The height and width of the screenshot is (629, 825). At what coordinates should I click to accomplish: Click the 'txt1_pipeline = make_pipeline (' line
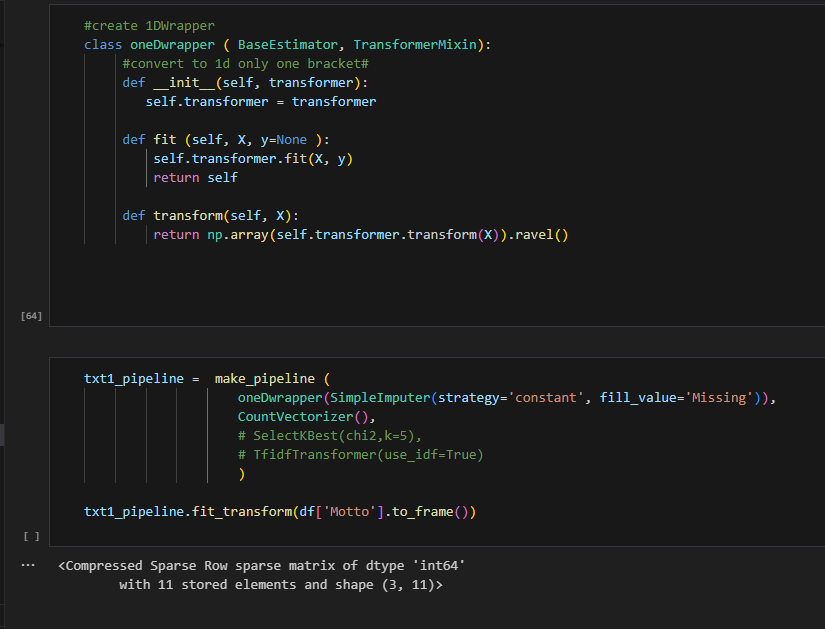(x=207, y=378)
